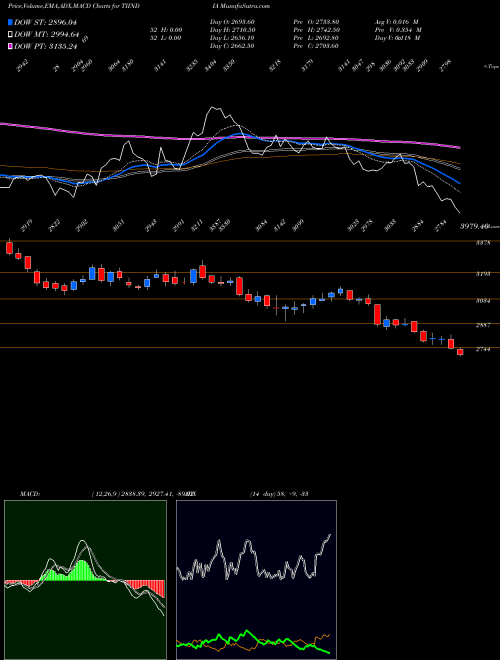Click the 3034 price axis label

482,301
